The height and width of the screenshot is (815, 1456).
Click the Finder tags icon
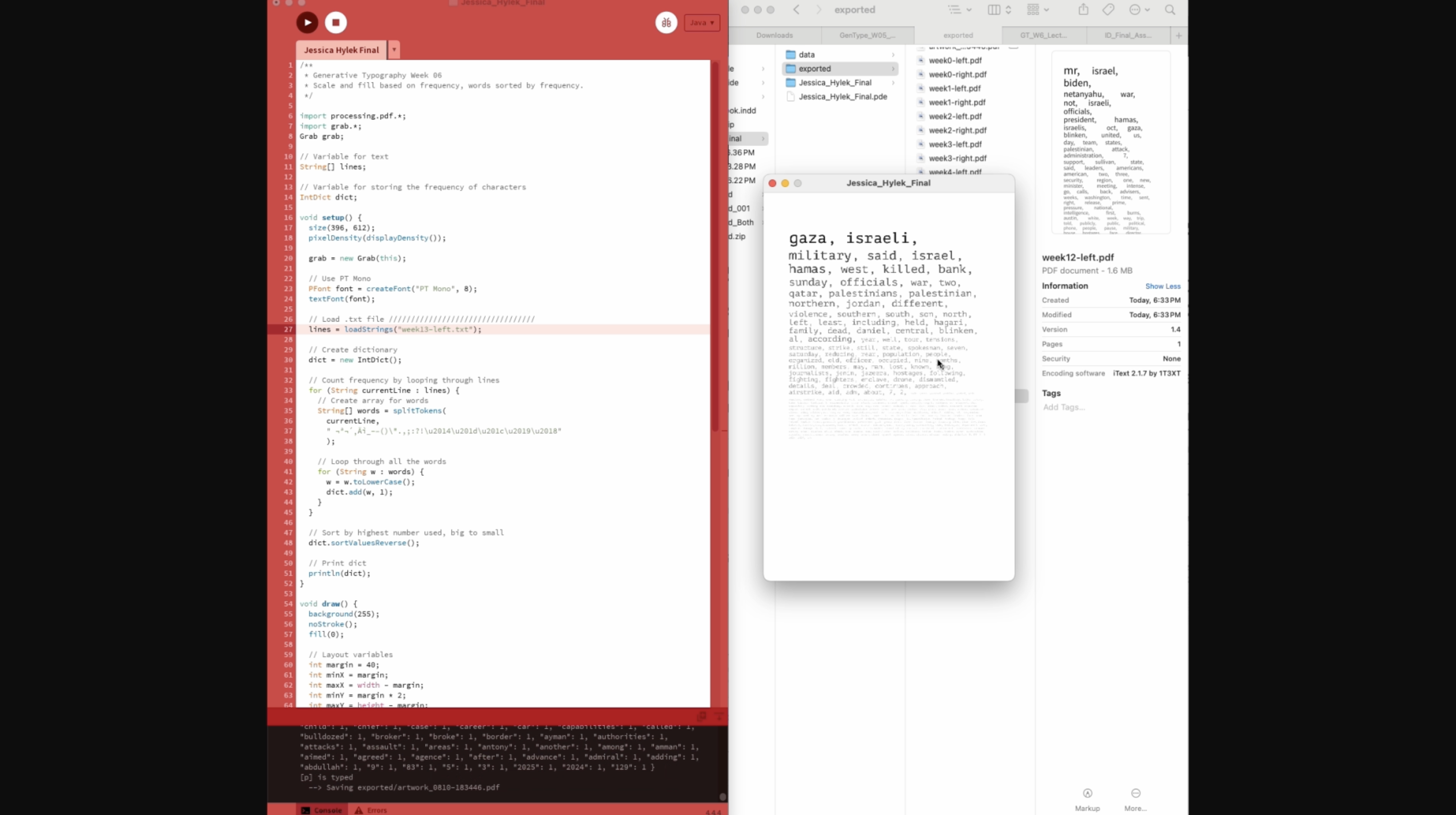1109,10
